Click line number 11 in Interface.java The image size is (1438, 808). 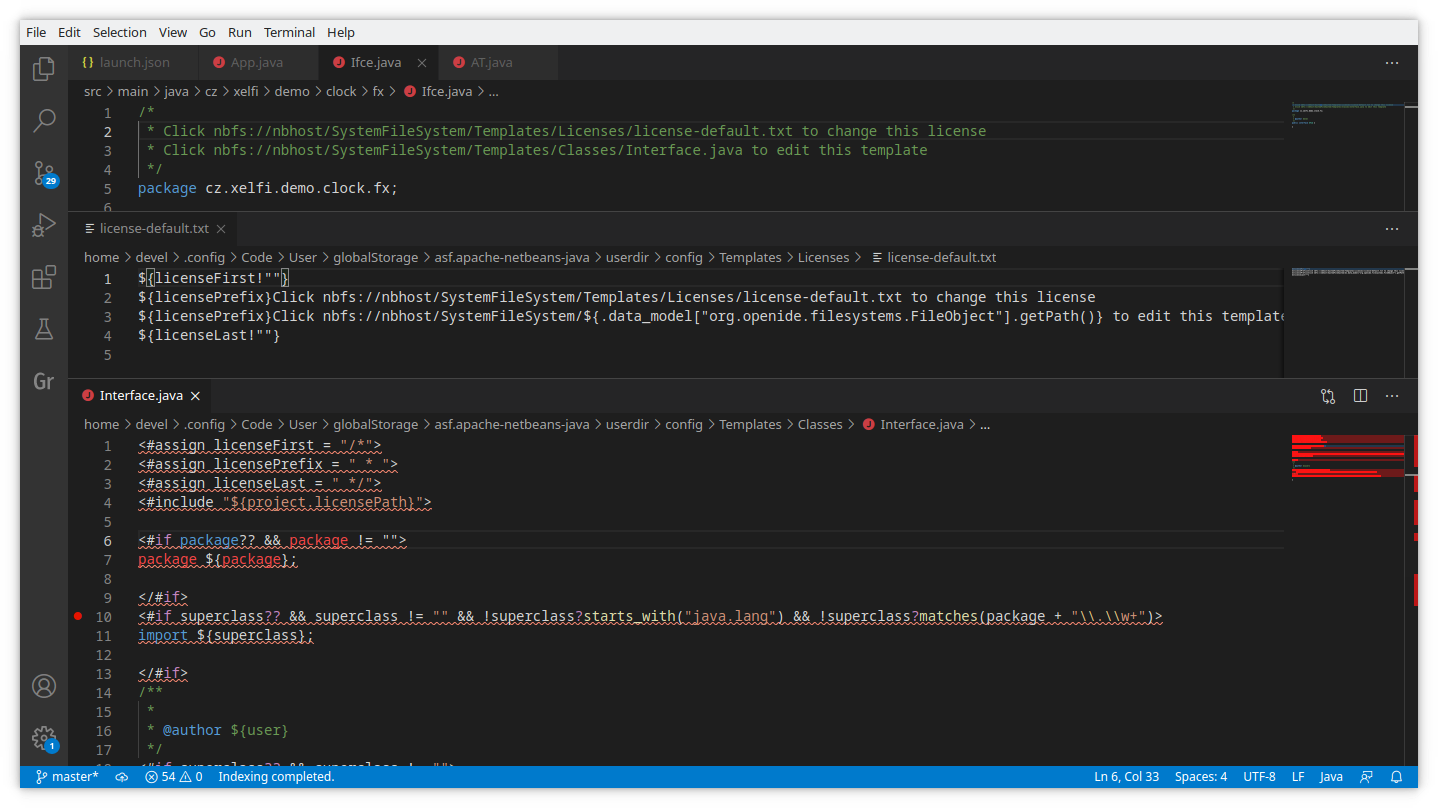pos(104,636)
